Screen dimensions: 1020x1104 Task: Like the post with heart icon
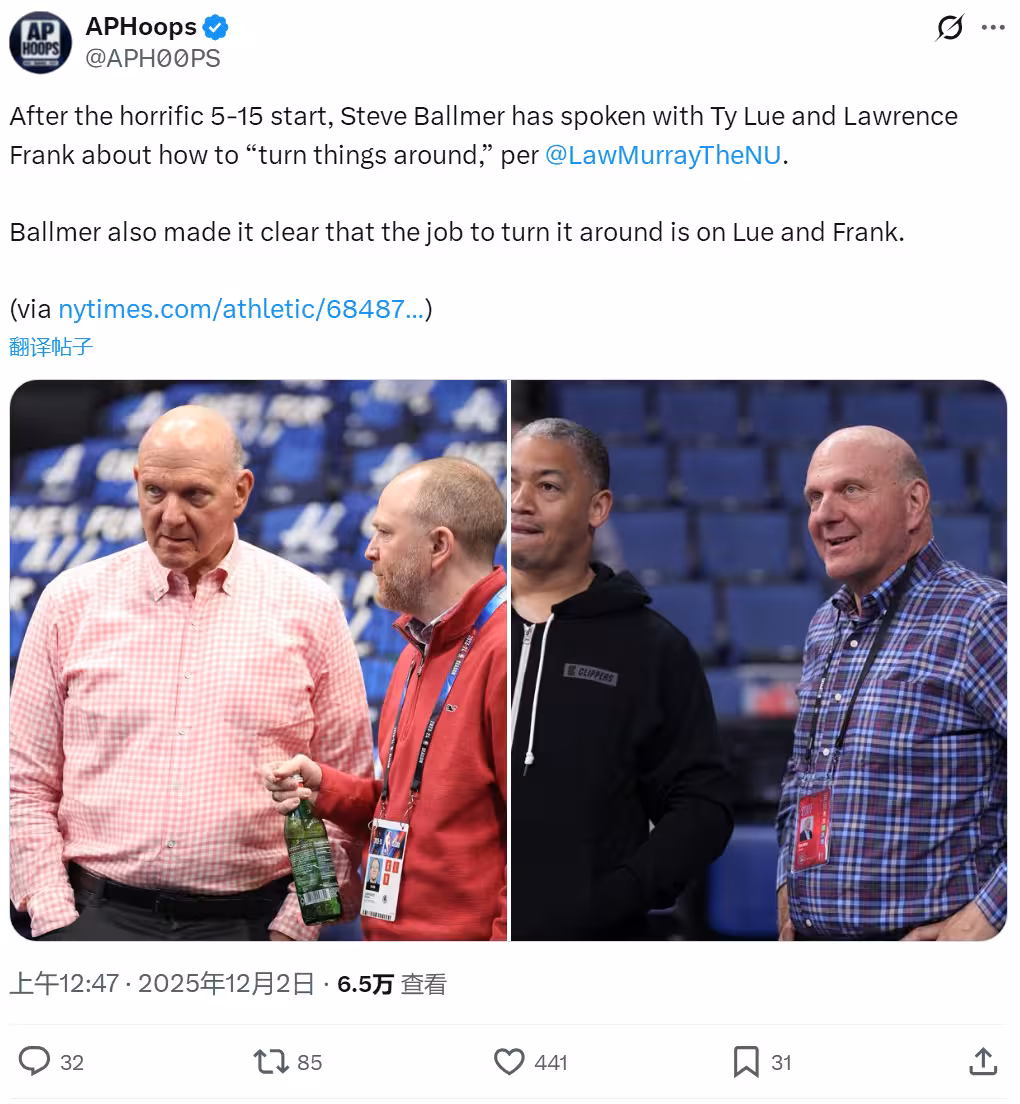509,1061
